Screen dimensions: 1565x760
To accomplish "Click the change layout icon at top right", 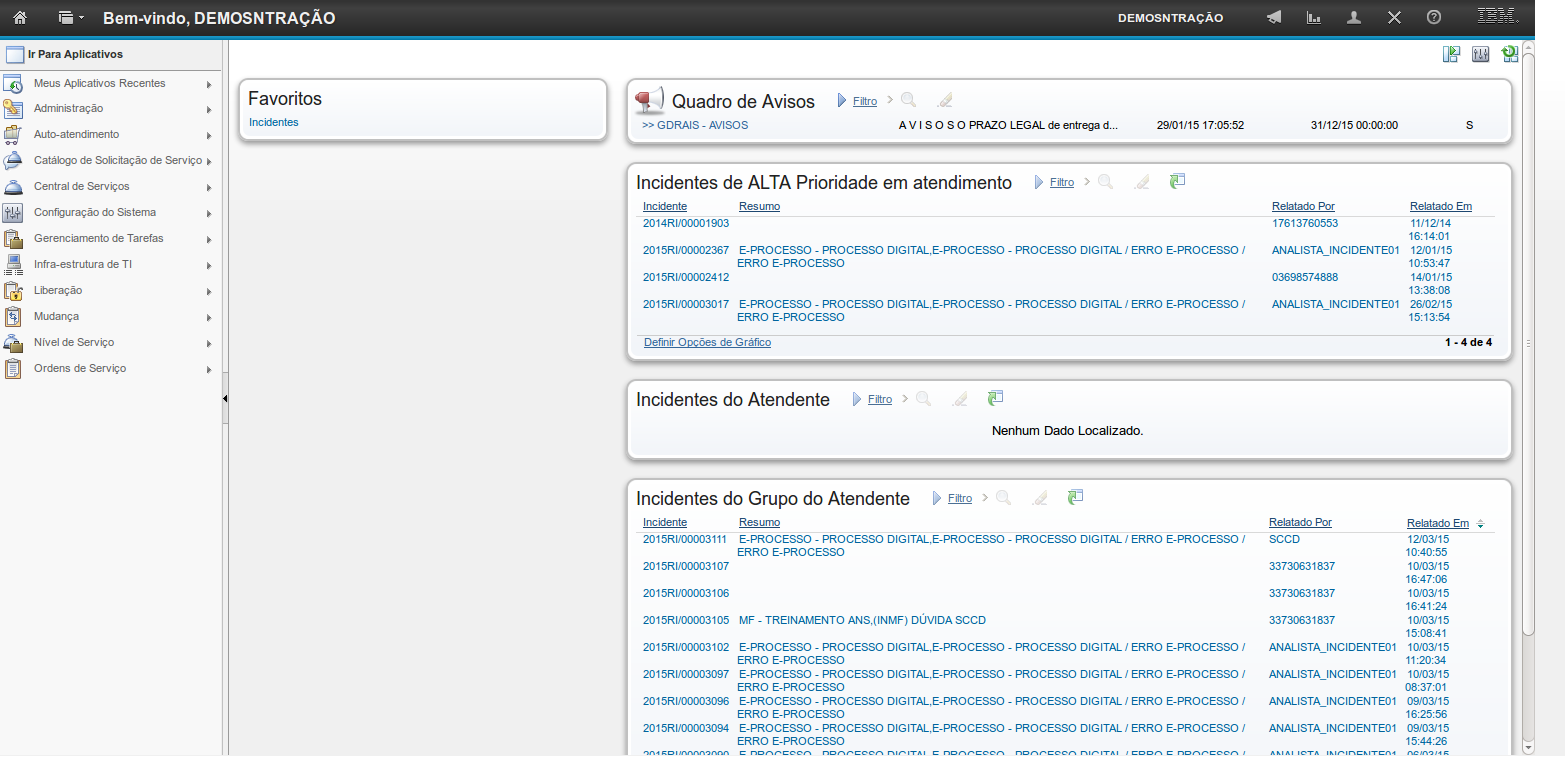I will (x=1451, y=55).
